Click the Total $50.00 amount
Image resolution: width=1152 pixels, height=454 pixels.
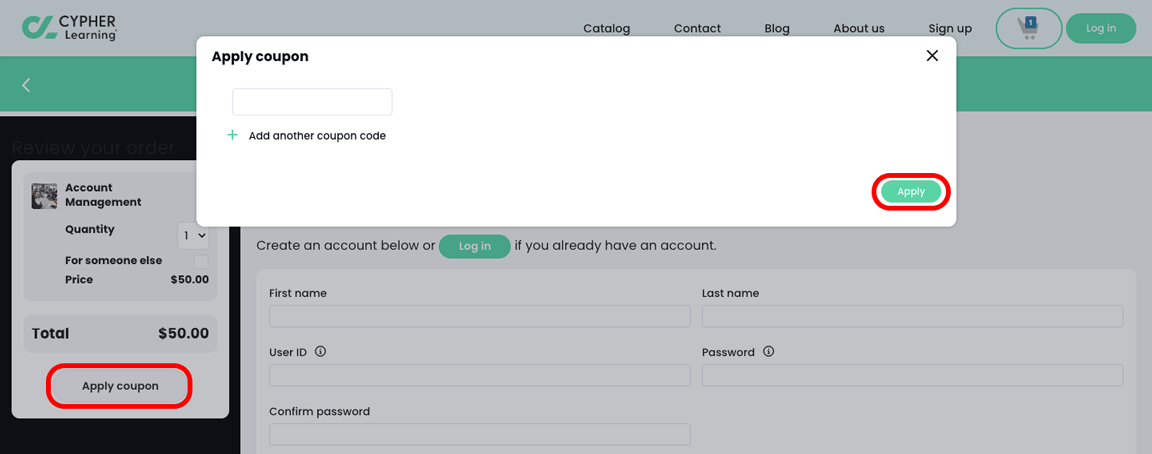pyautogui.click(x=184, y=334)
